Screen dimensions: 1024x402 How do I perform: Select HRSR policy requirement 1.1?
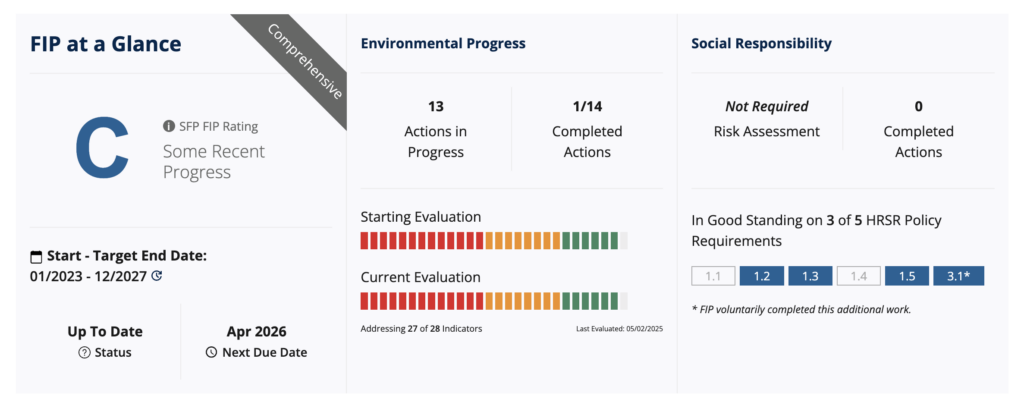pos(713,276)
